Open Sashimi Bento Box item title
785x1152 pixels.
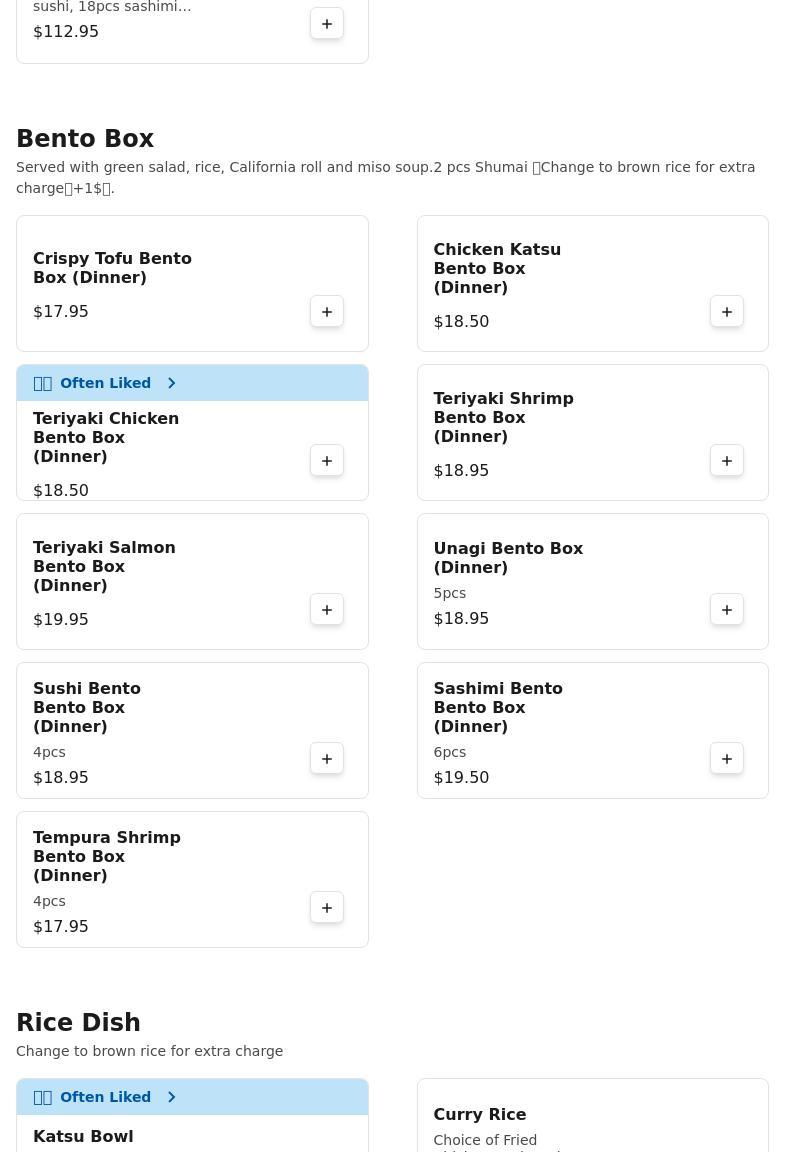click(x=497, y=707)
